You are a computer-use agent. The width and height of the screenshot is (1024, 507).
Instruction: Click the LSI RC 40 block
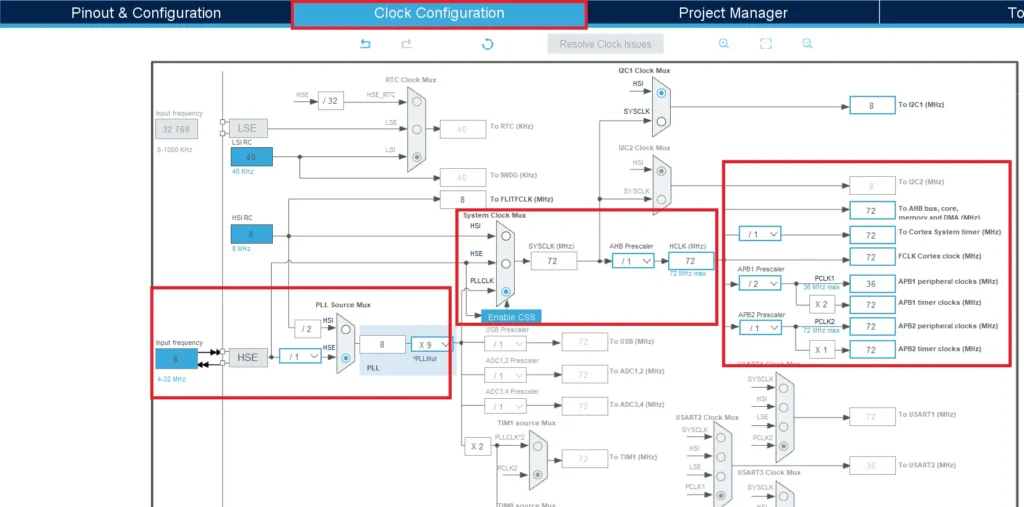251,157
